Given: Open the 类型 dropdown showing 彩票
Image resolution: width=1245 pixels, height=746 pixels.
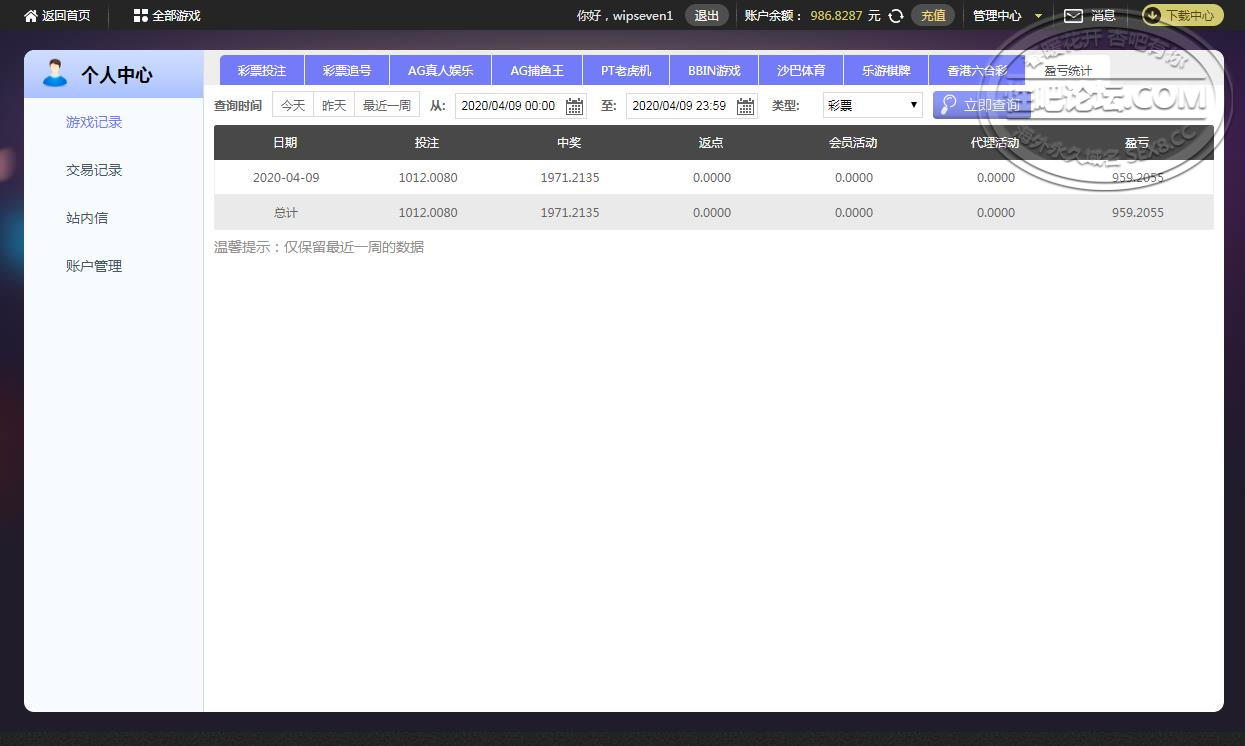Looking at the screenshot, I should tap(873, 105).
